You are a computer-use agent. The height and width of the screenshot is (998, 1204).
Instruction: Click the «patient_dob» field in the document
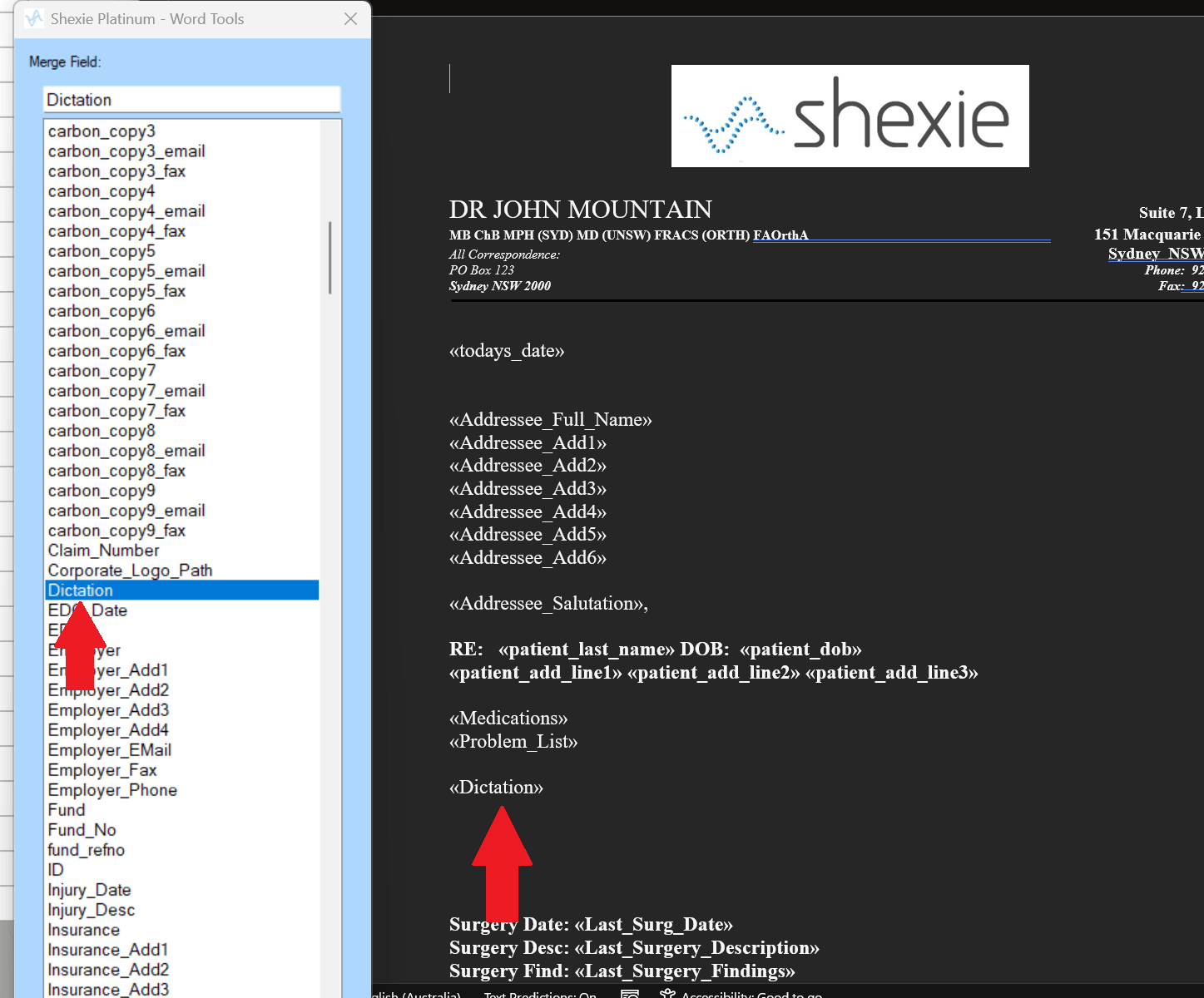tap(800, 650)
